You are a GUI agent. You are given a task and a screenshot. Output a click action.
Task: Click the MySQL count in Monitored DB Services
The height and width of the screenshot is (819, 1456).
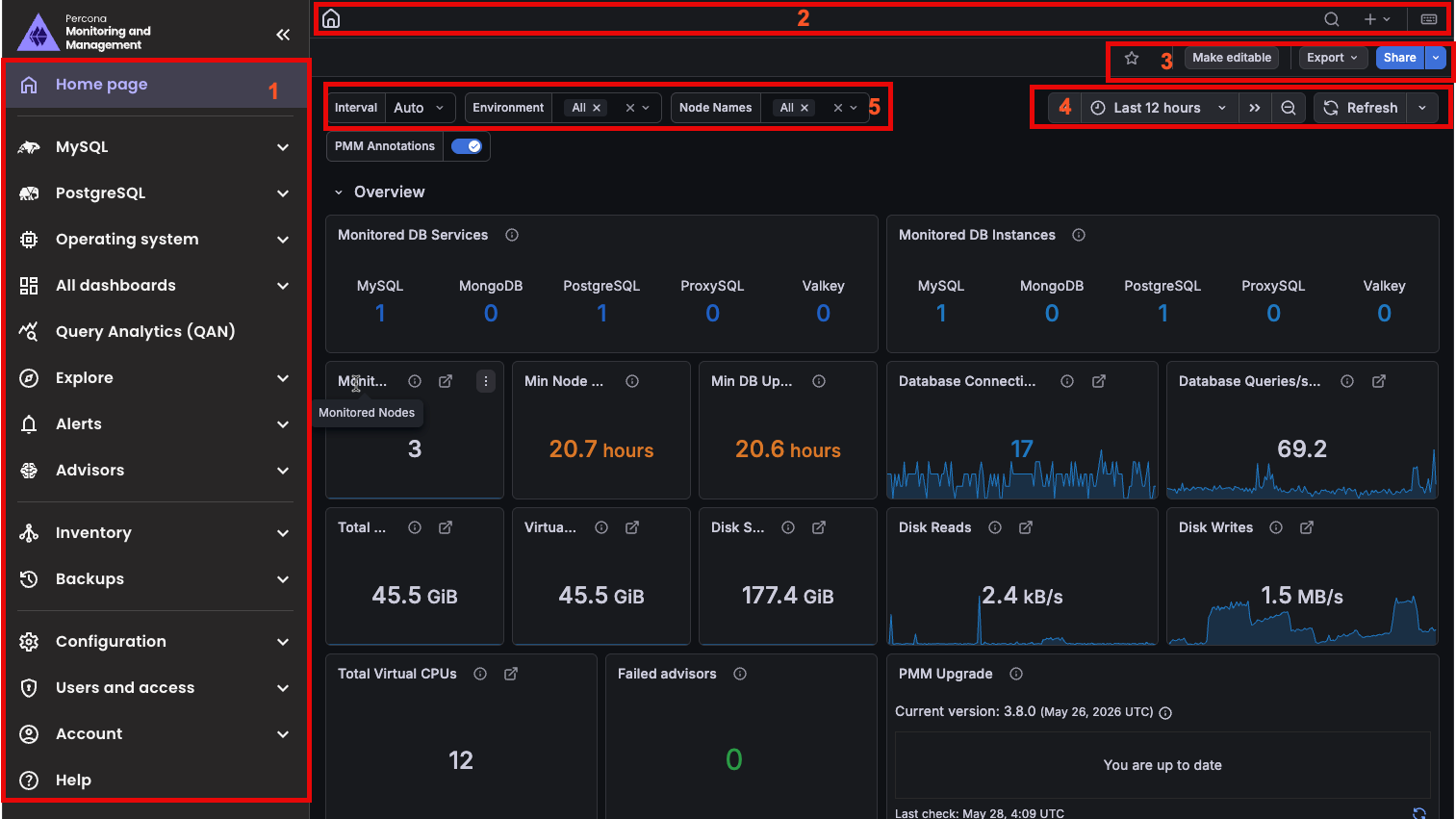coord(380,313)
